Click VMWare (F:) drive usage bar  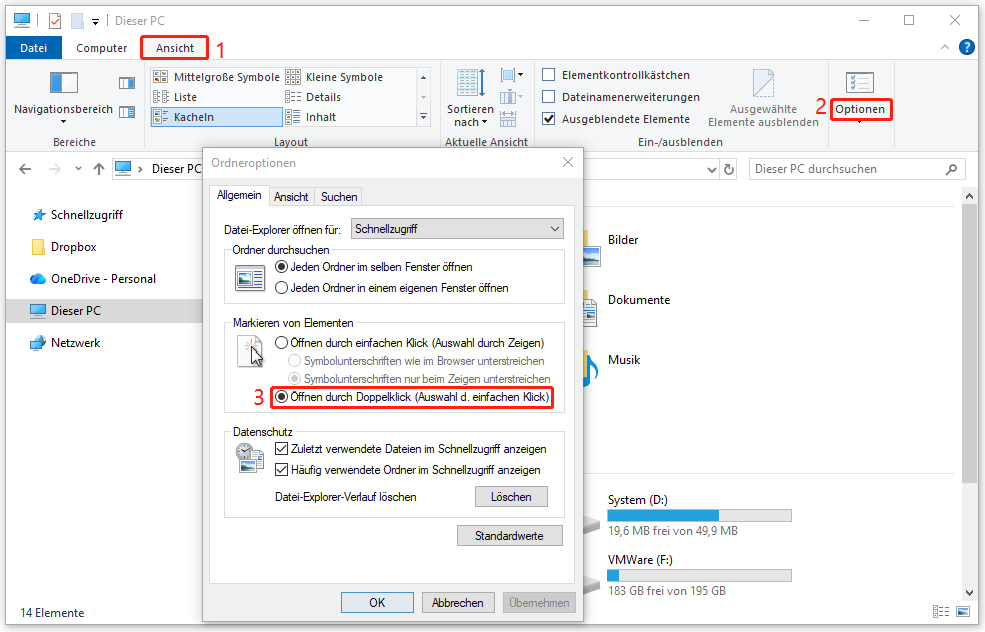pos(699,575)
